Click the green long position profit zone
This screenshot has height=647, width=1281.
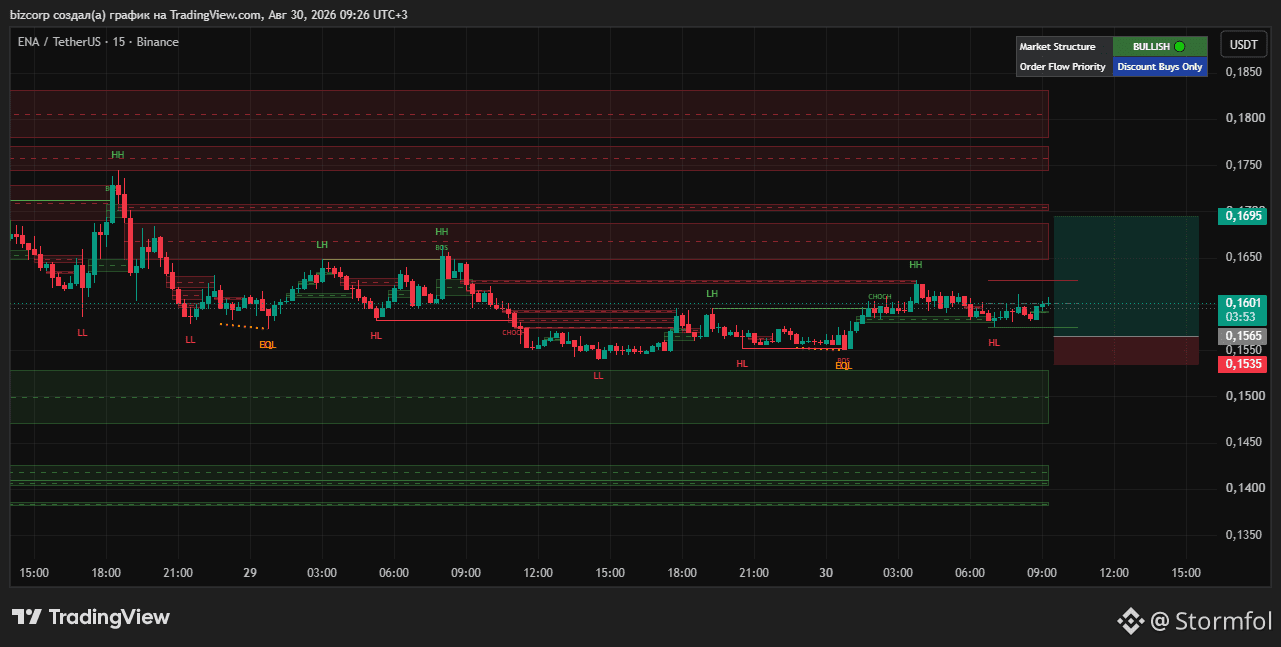tap(1126, 276)
